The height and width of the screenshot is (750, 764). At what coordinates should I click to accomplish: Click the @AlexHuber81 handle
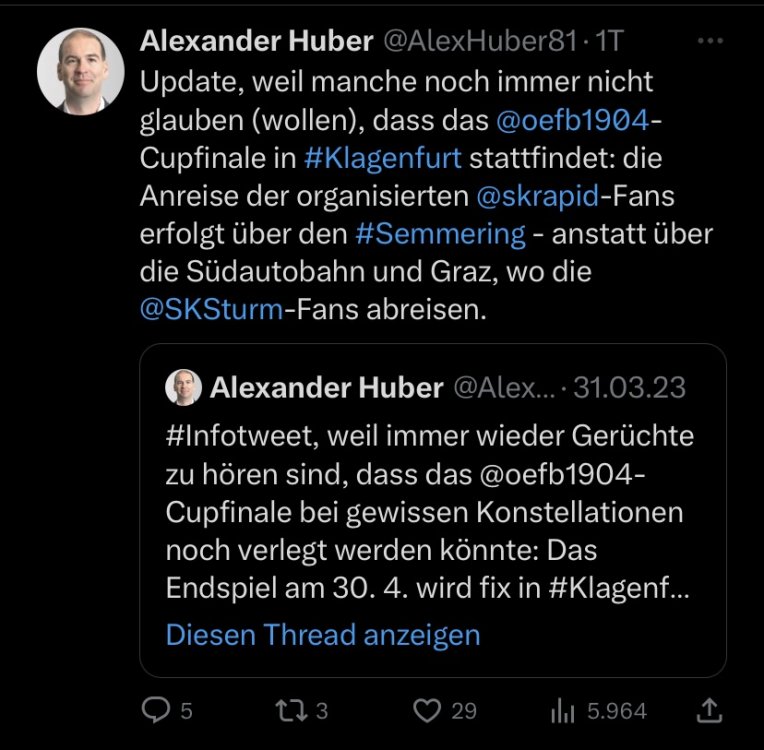tap(480, 41)
